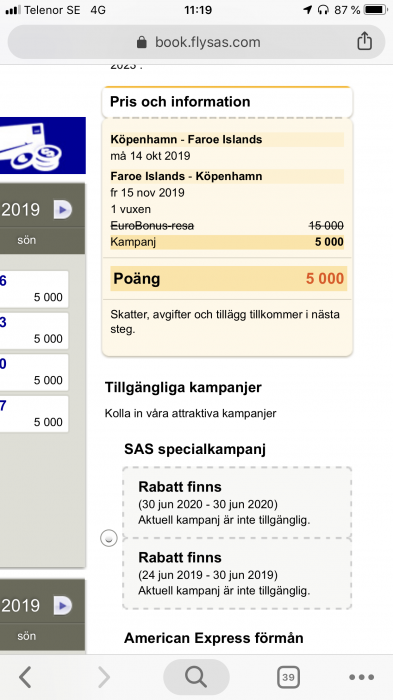Advance the lower 2019 calendar with arrow
Screen dimensions: 393x700
(x=63, y=605)
